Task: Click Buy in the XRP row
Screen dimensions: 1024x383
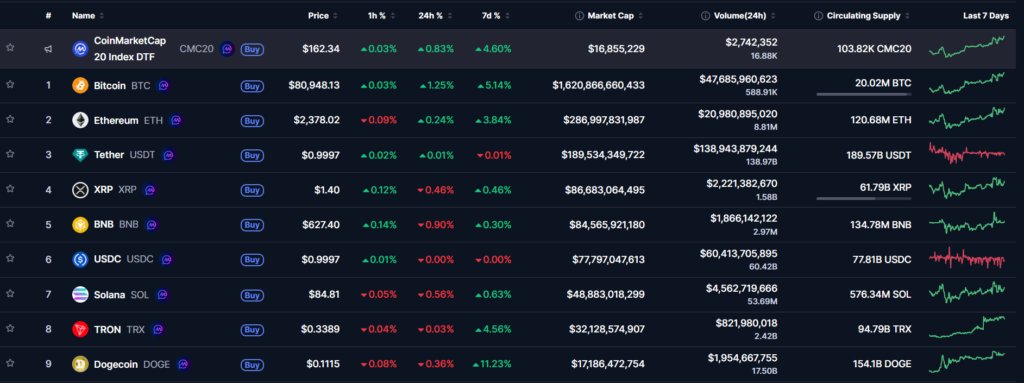Action: point(252,190)
